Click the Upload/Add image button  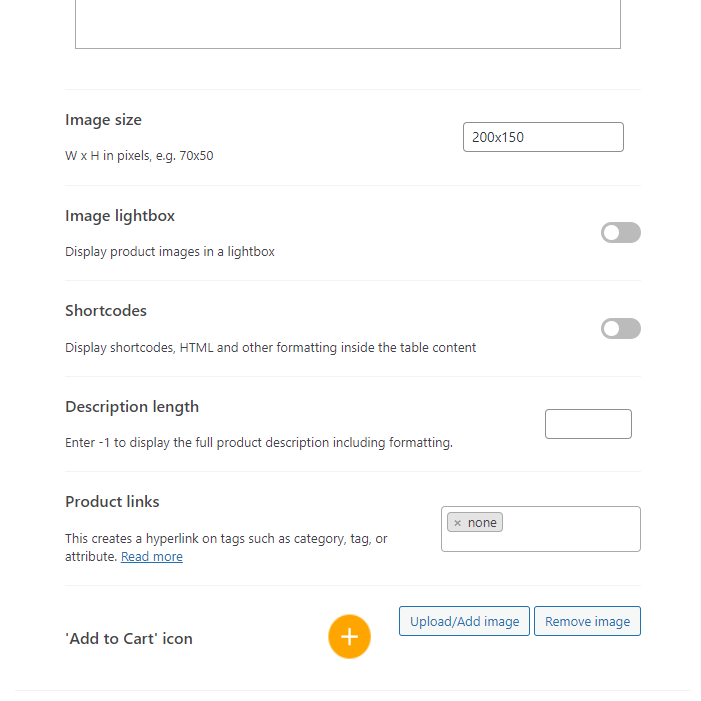[464, 621]
